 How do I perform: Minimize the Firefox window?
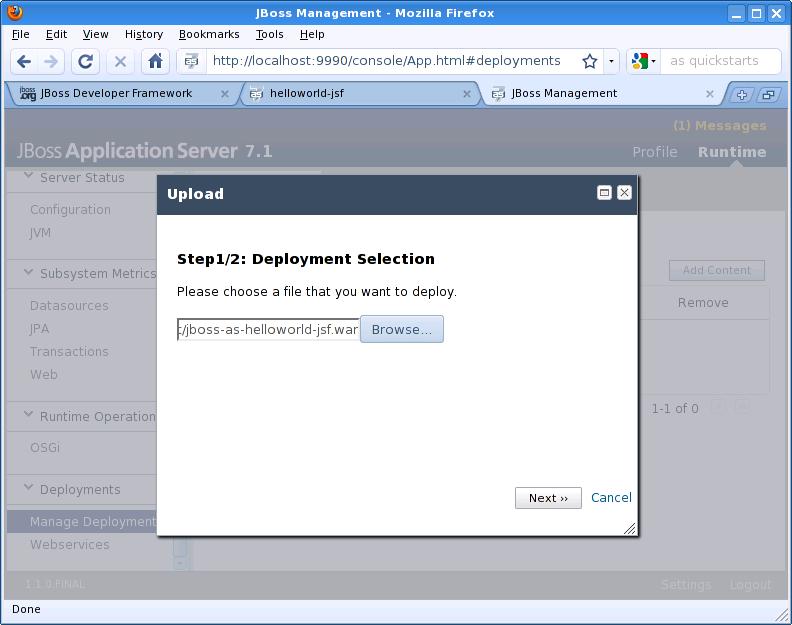[x=736, y=13]
